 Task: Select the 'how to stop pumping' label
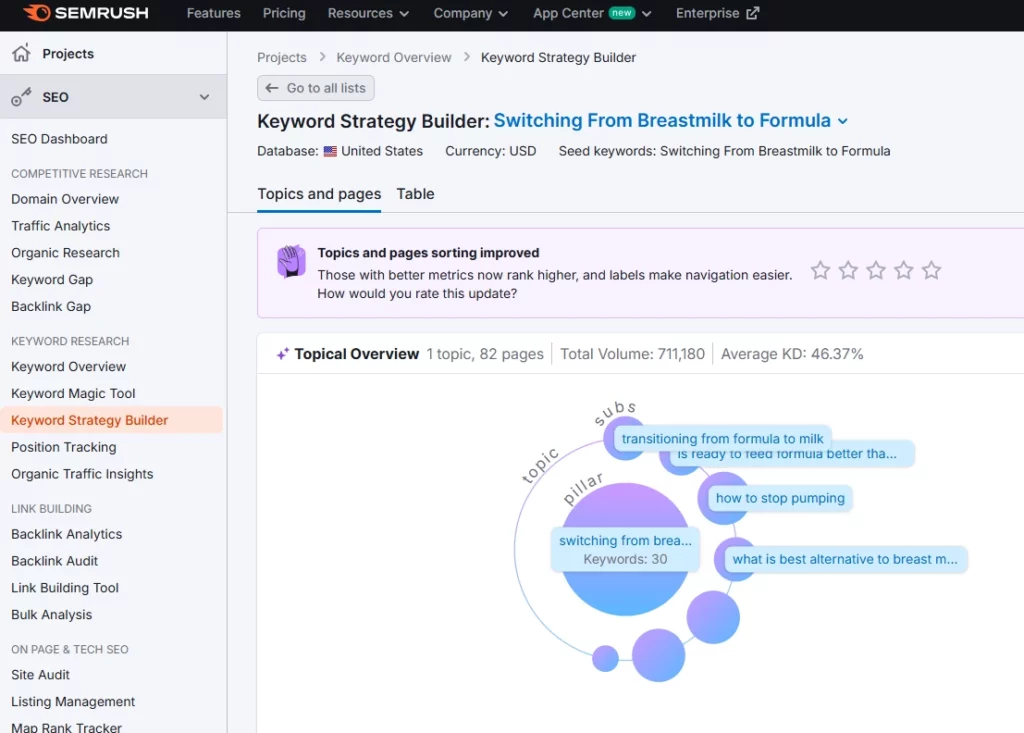pyautogui.click(x=780, y=498)
